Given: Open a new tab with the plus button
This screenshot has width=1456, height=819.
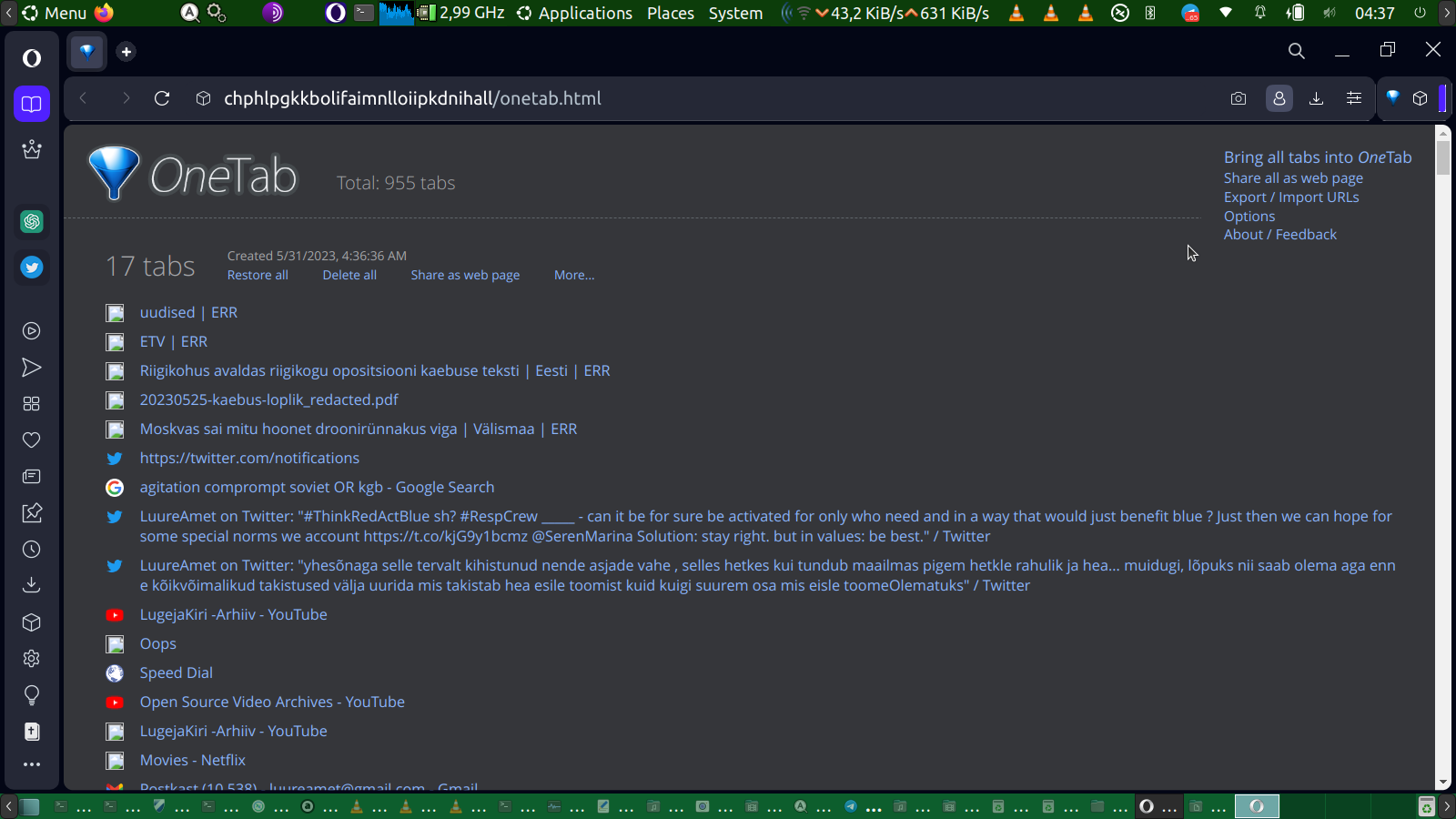Looking at the screenshot, I should tap(126, 52).
